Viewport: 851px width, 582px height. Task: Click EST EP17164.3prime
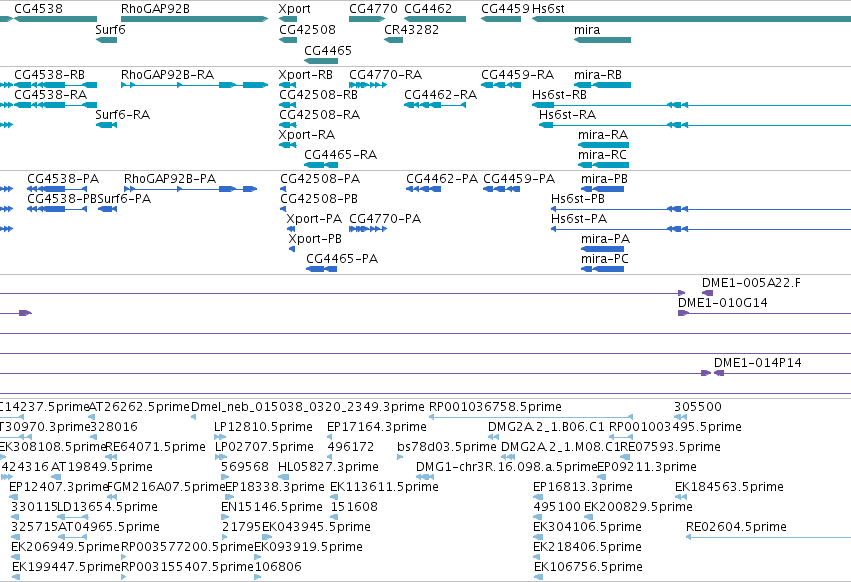pyautogui.click(x=331, y=437)
